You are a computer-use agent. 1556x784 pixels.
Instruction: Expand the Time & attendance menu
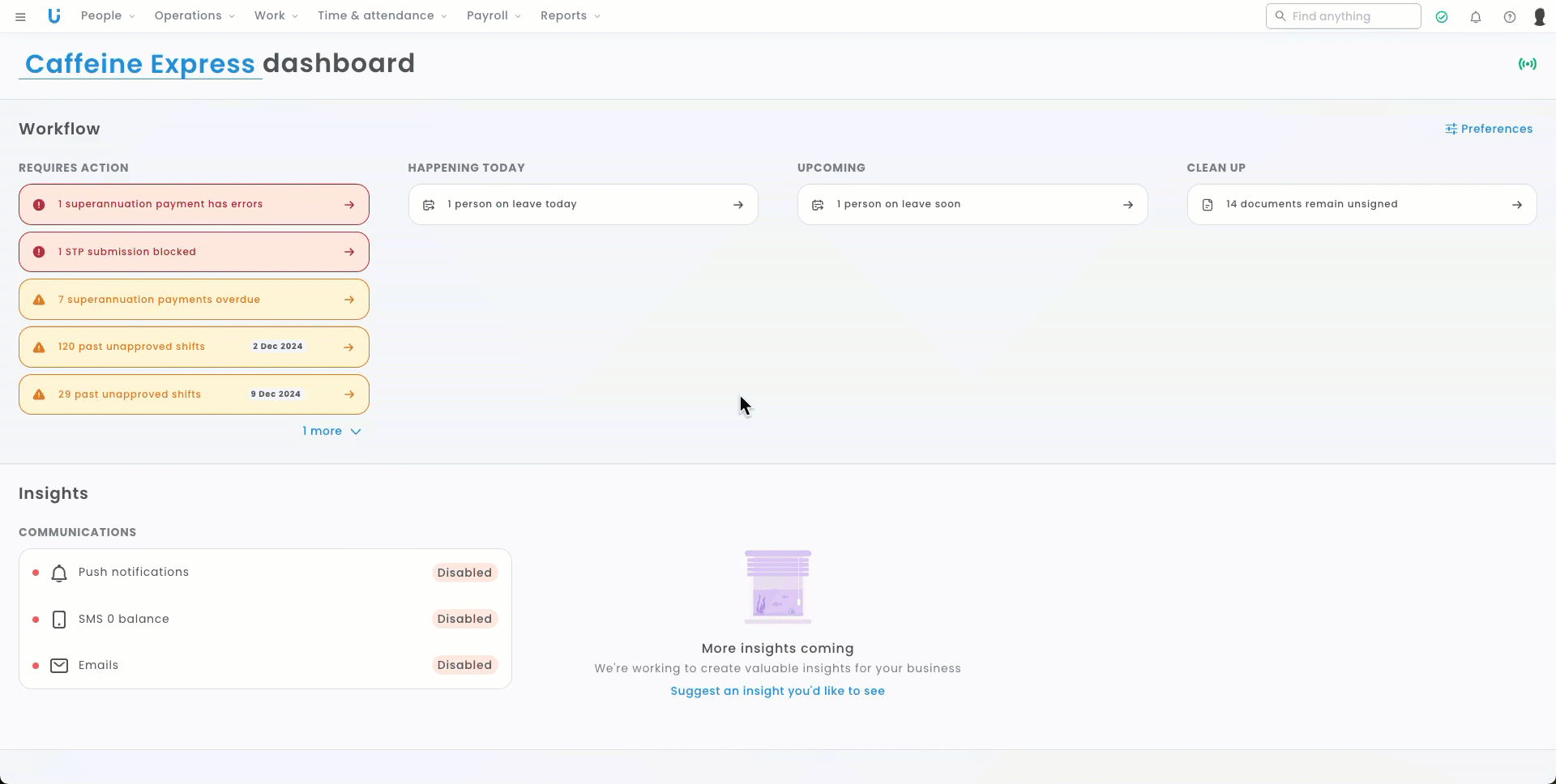tap(382, 16)
